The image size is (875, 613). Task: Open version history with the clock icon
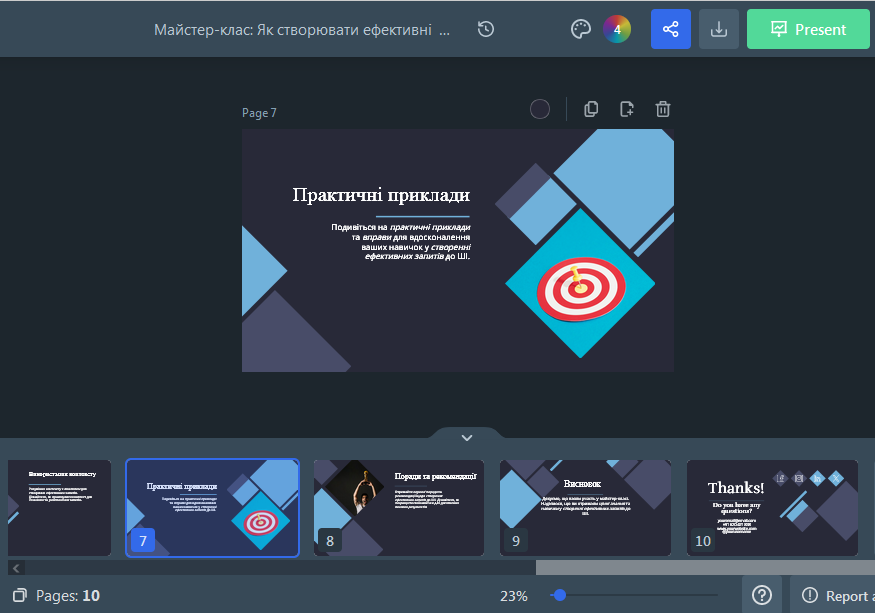tap(486, 29)
